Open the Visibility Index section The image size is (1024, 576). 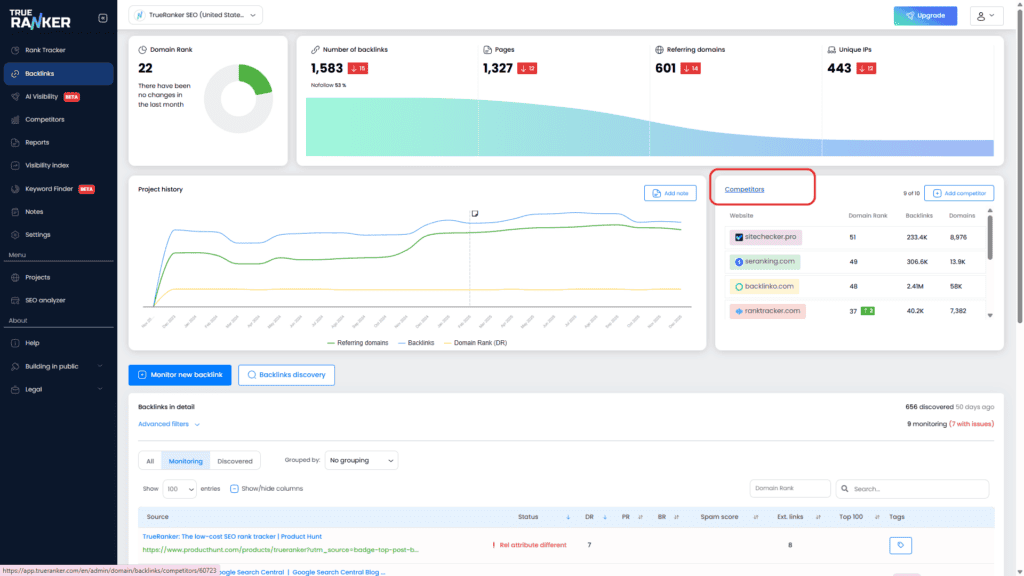[48, 164]
